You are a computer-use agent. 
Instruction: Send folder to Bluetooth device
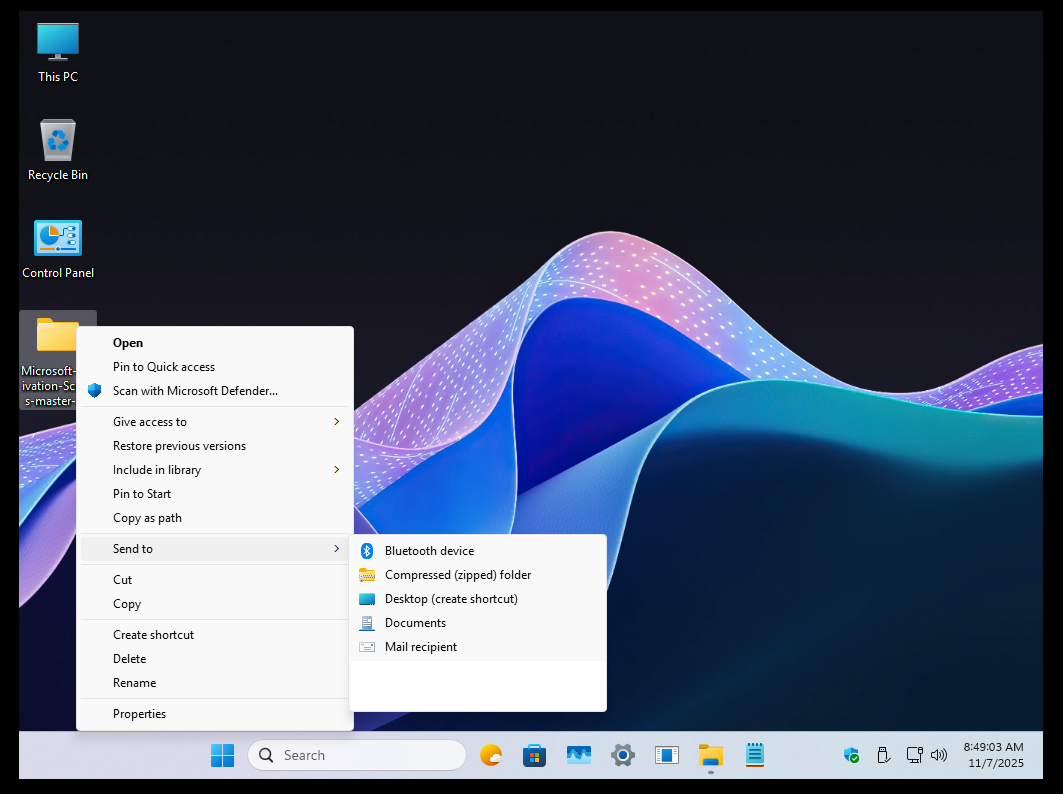(477, 551)
